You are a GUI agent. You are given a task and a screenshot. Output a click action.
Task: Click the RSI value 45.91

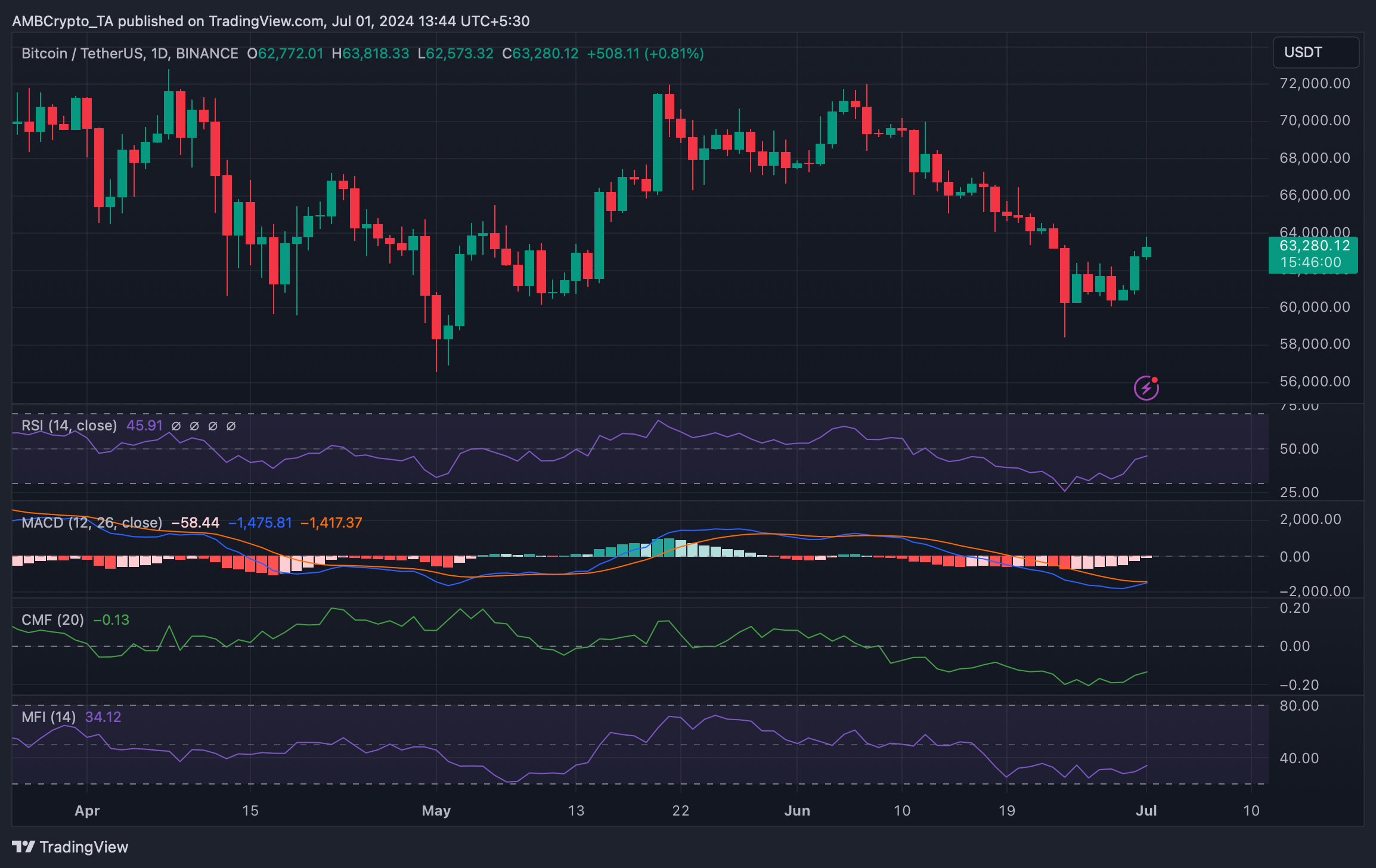144,426
